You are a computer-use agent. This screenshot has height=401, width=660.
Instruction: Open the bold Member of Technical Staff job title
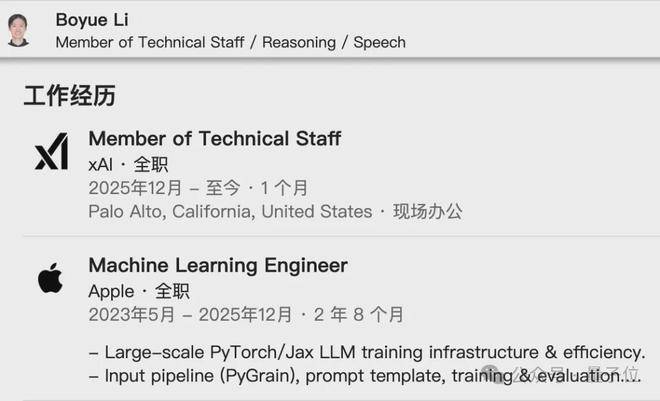click(x=214, y=138)
